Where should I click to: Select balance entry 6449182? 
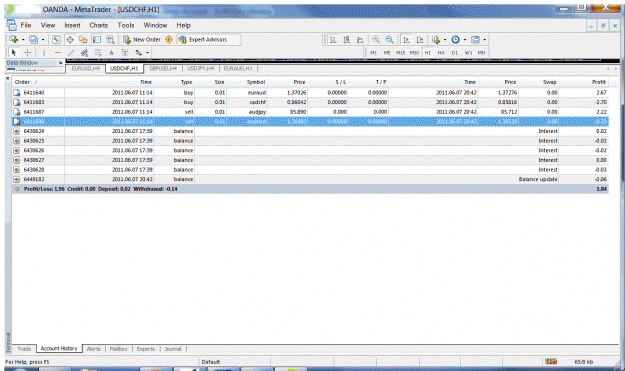tap(310, 179)
